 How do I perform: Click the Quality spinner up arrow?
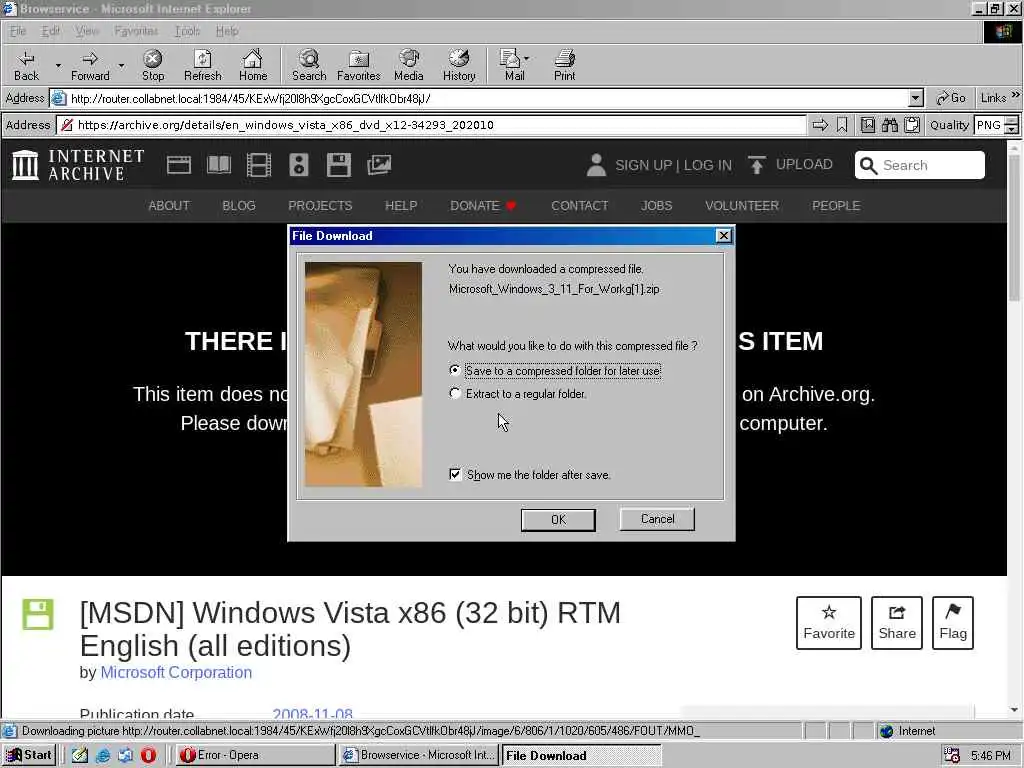1012,120
